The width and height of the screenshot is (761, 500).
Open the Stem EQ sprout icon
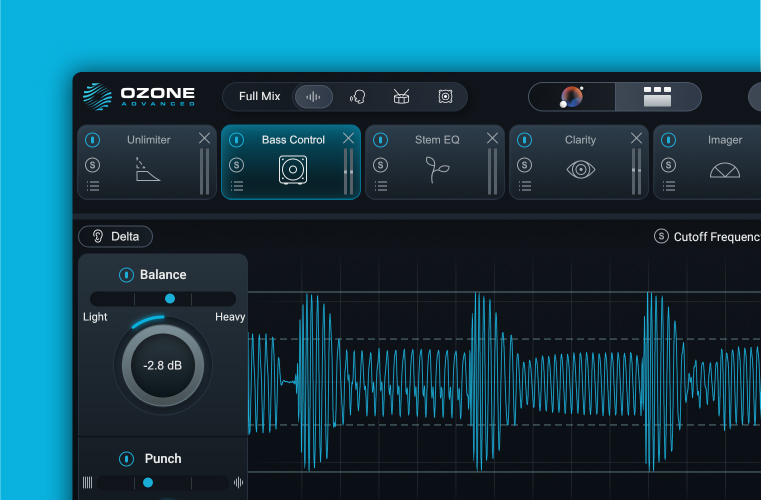[x=437, y=169]
